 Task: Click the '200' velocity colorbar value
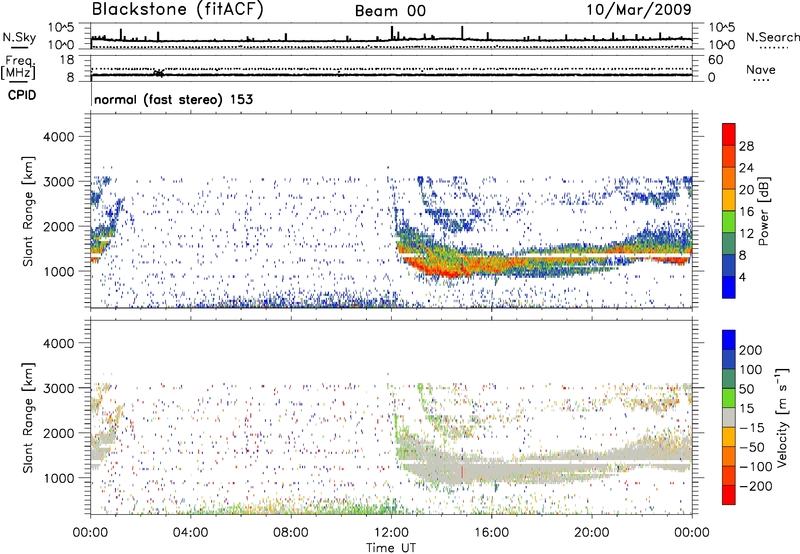coord(751,350)
